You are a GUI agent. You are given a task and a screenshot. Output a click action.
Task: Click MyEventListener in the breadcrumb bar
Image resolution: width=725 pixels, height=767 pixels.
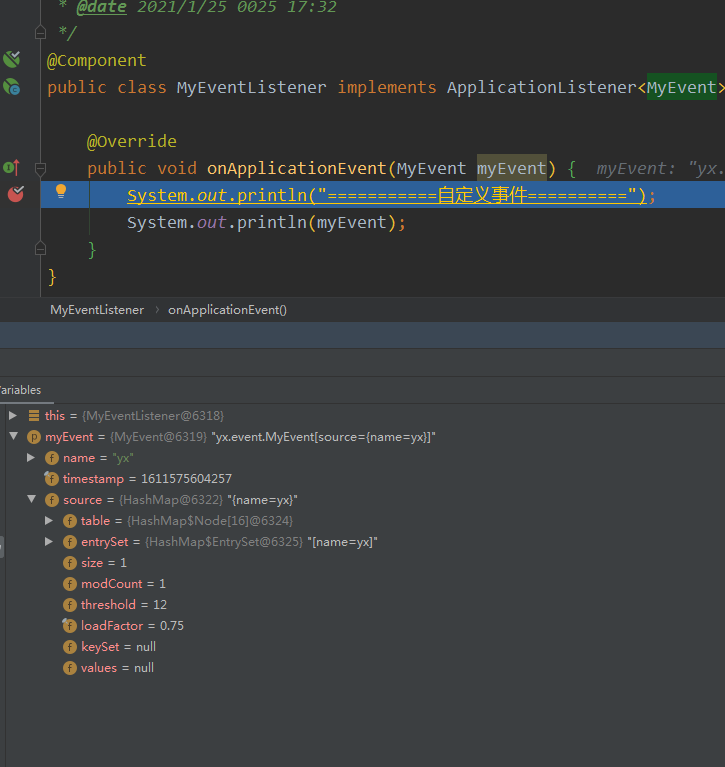click(x=97, y=310)
